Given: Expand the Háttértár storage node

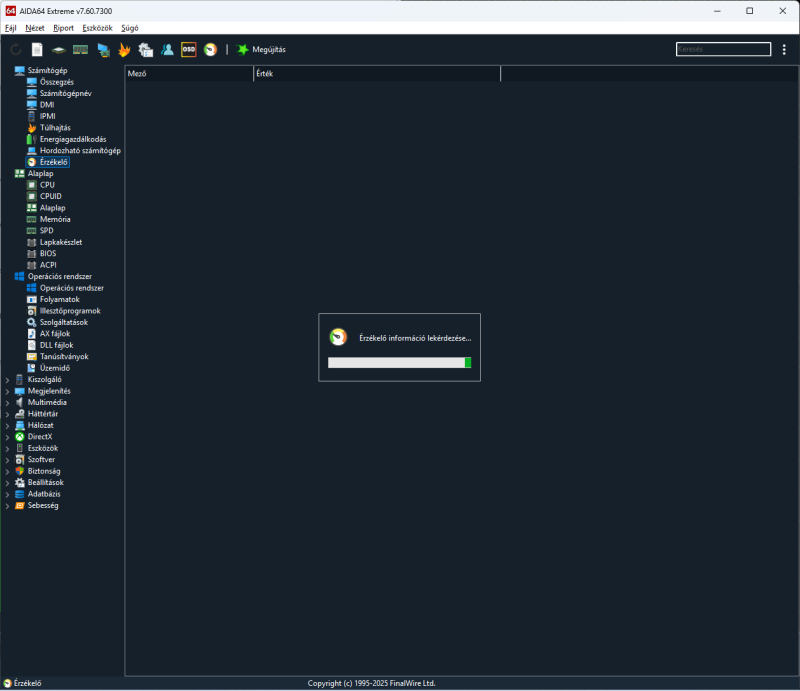Looking at the screenshot, I should (7, 414).
